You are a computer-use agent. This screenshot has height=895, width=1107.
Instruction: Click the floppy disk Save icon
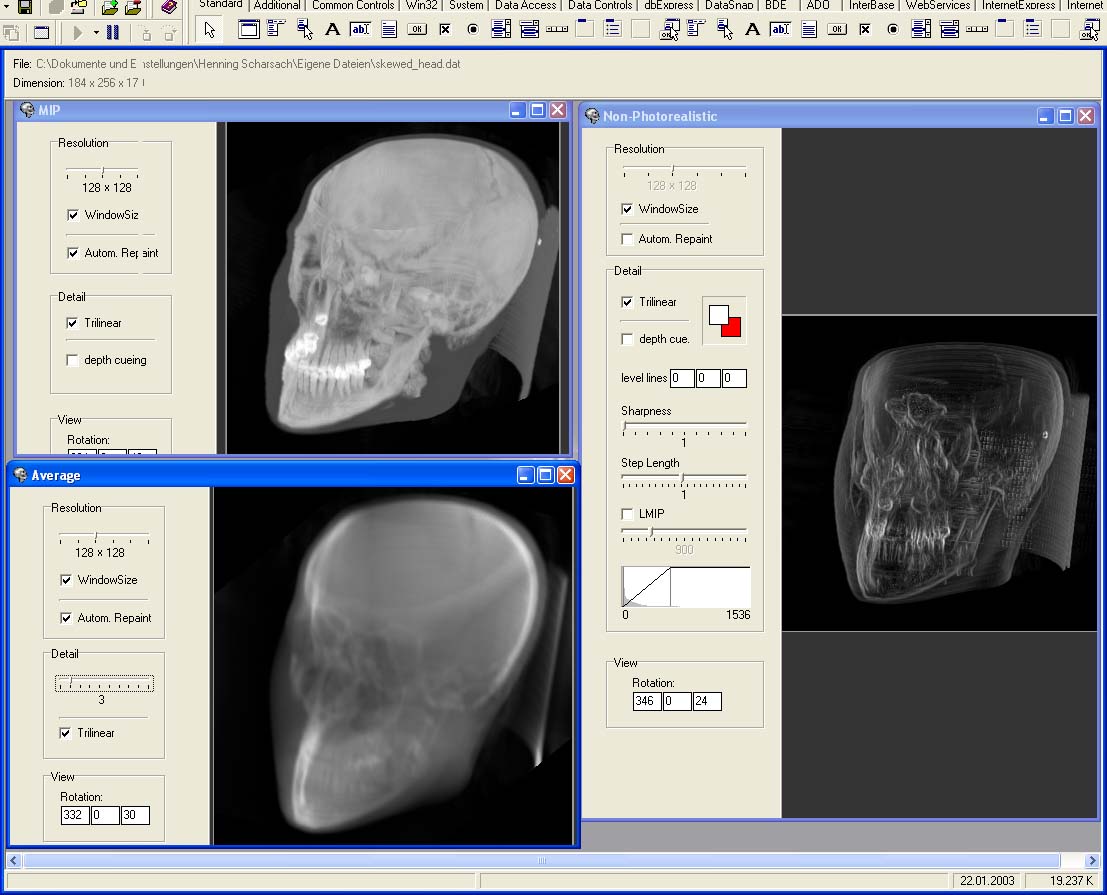click(26, 8)
